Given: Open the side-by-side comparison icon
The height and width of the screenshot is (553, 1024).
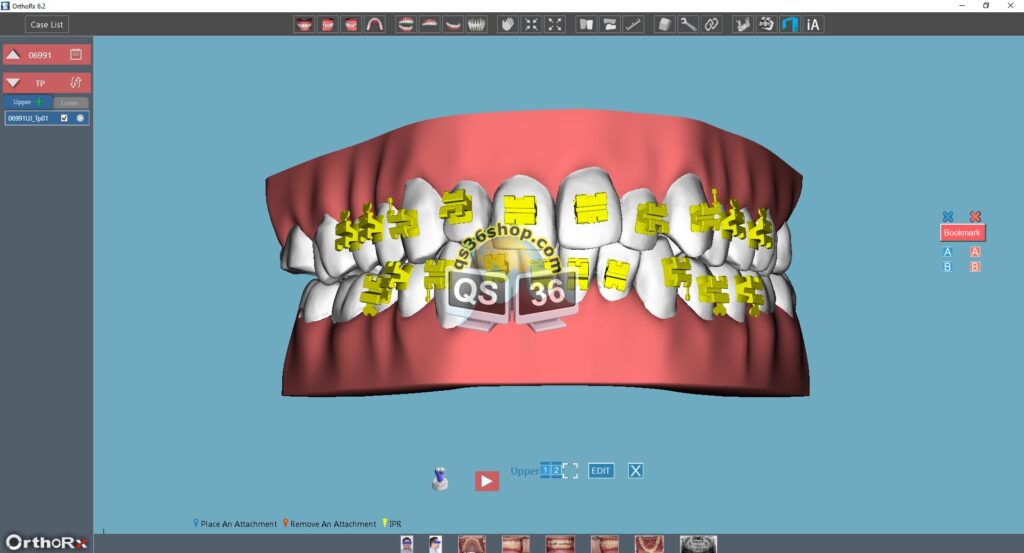Looking at the screenshot, I should (x=586, y=25).
